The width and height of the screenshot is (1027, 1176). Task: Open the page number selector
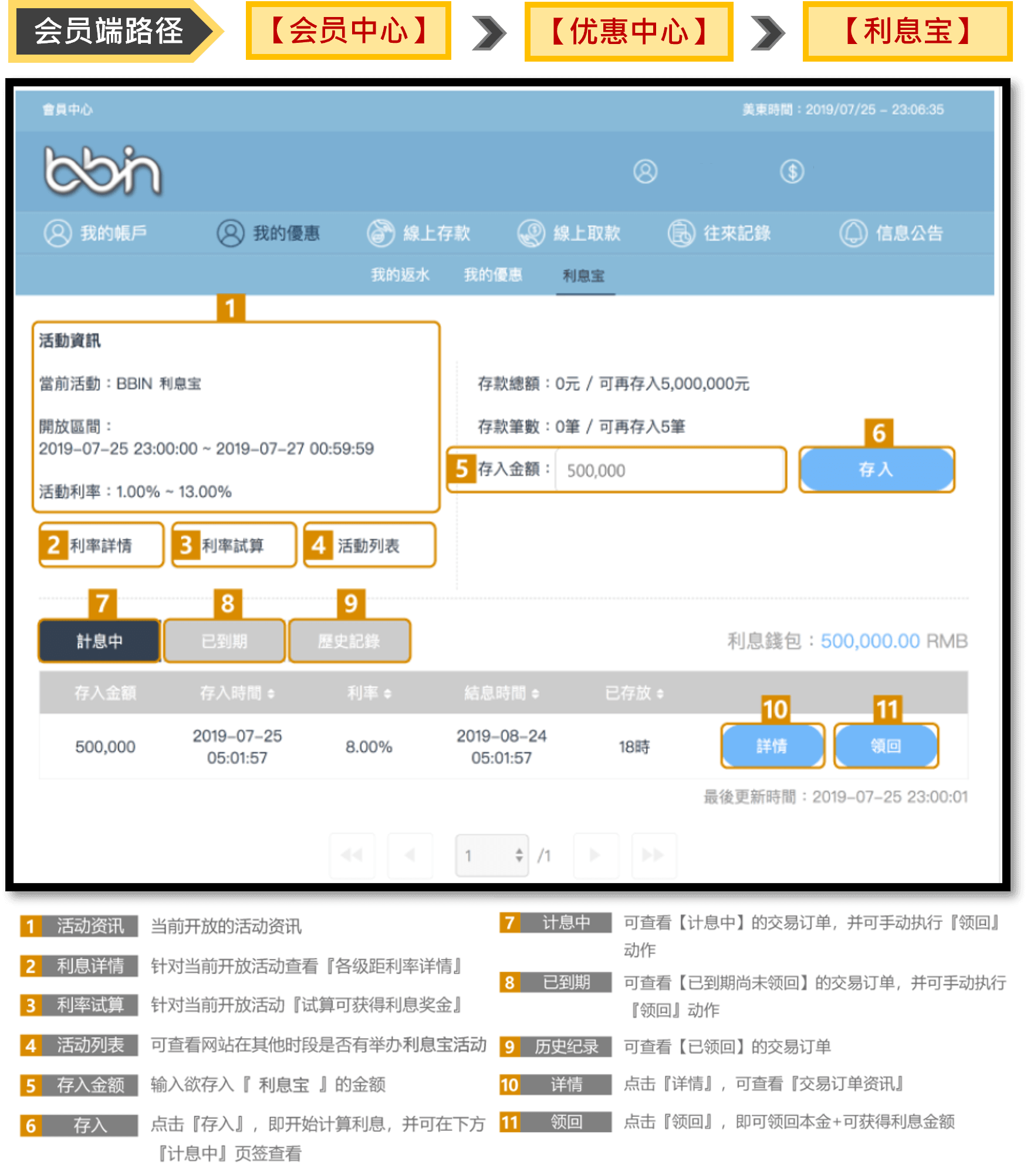(492, 855)
